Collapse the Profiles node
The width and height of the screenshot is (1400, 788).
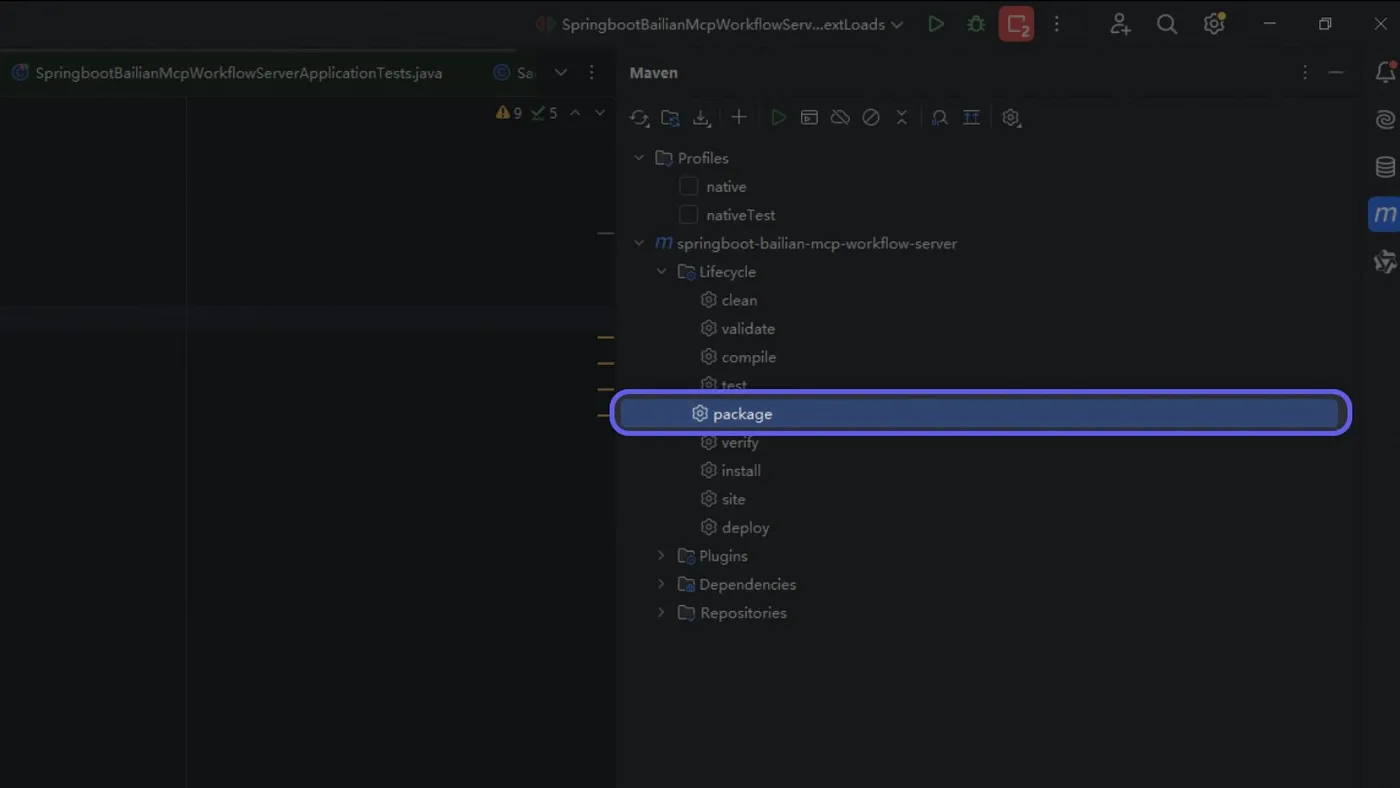pos(639,158)
